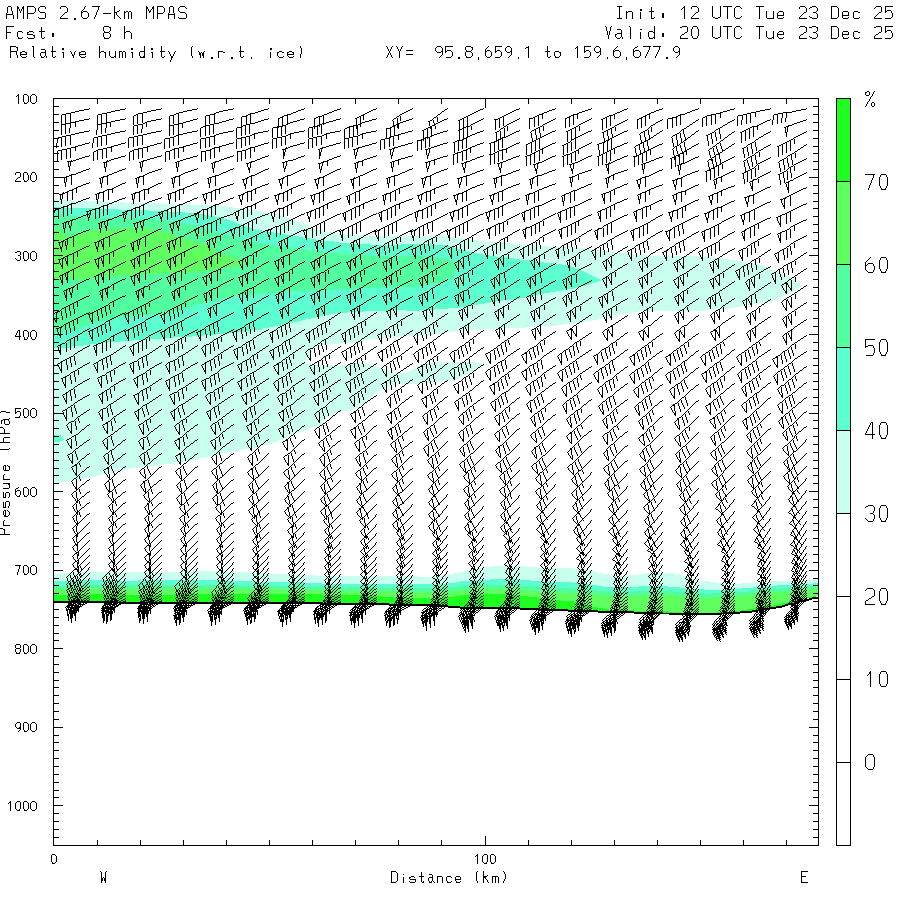
Task: Click the E marker below the x-axis
Action: click(x=803, y=878)
